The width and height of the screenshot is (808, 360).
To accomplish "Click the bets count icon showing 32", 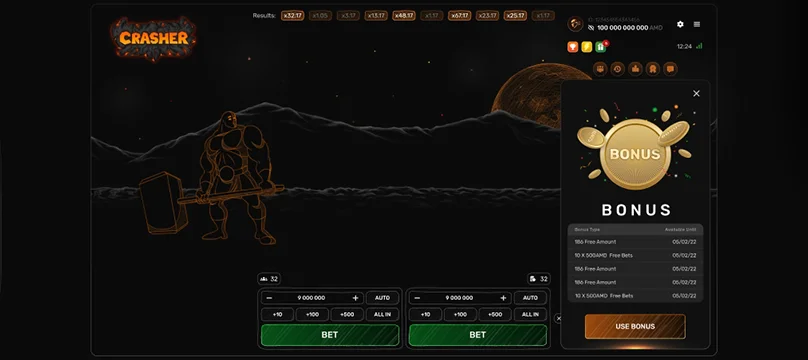I will coord(538,279).
